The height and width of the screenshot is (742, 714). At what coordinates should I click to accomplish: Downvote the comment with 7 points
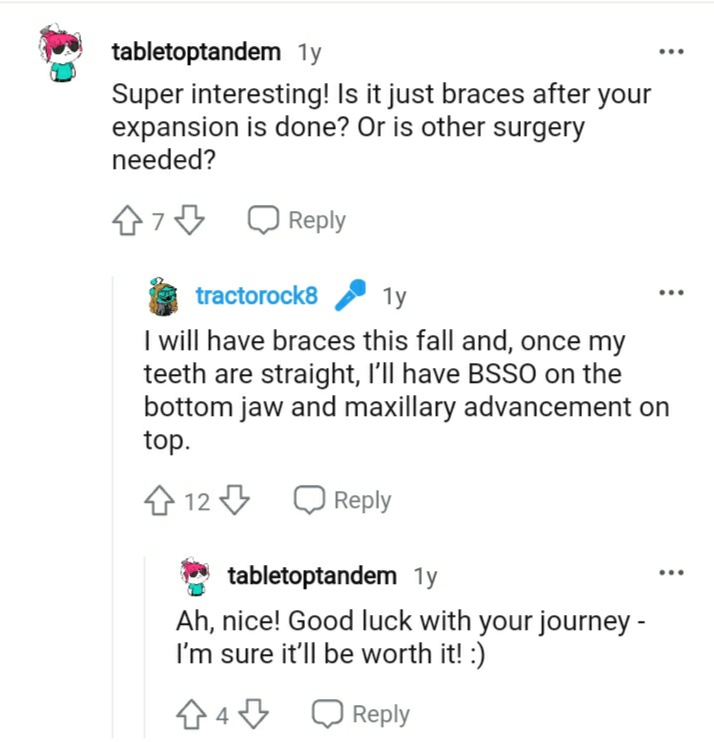[189, 221]
